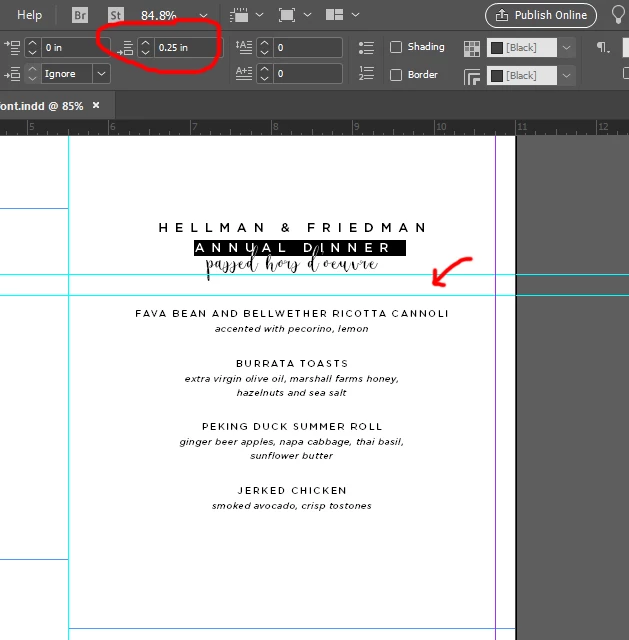
Task: Click the 0 in indent field
Action: click(x=76, y=47)
